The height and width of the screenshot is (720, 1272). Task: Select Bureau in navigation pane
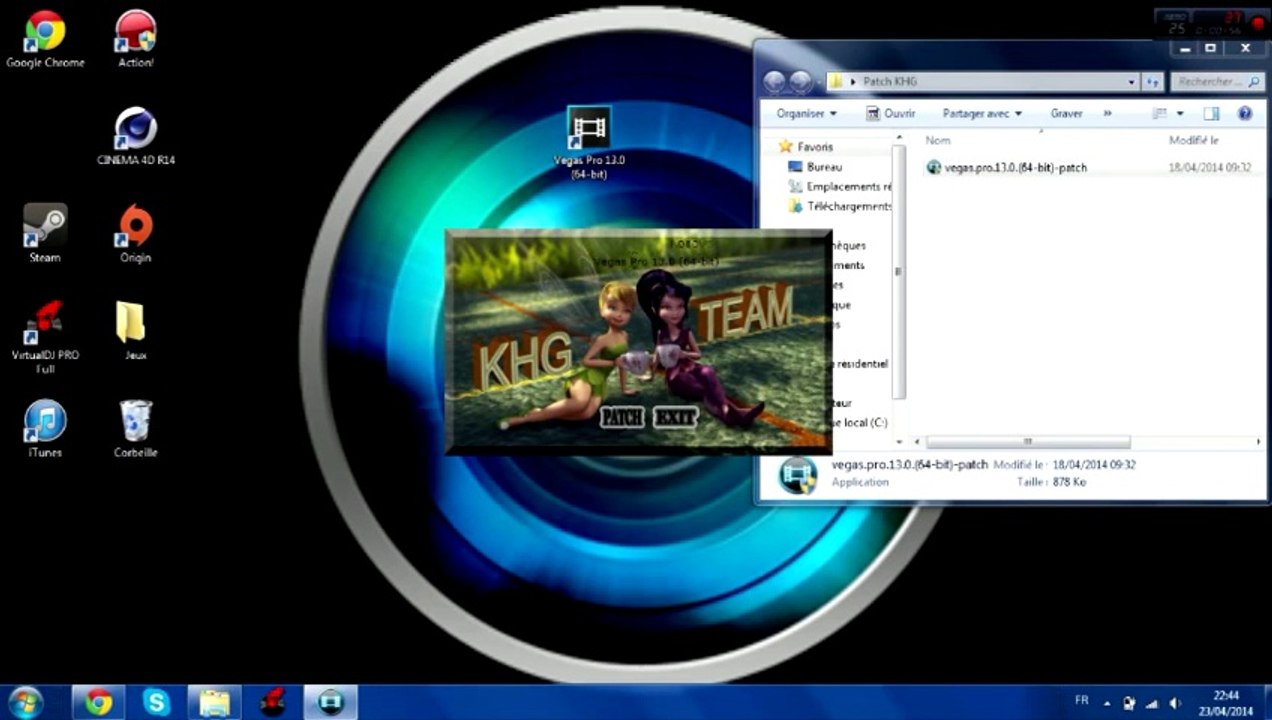pyautogui.click(x=815, y=167)
